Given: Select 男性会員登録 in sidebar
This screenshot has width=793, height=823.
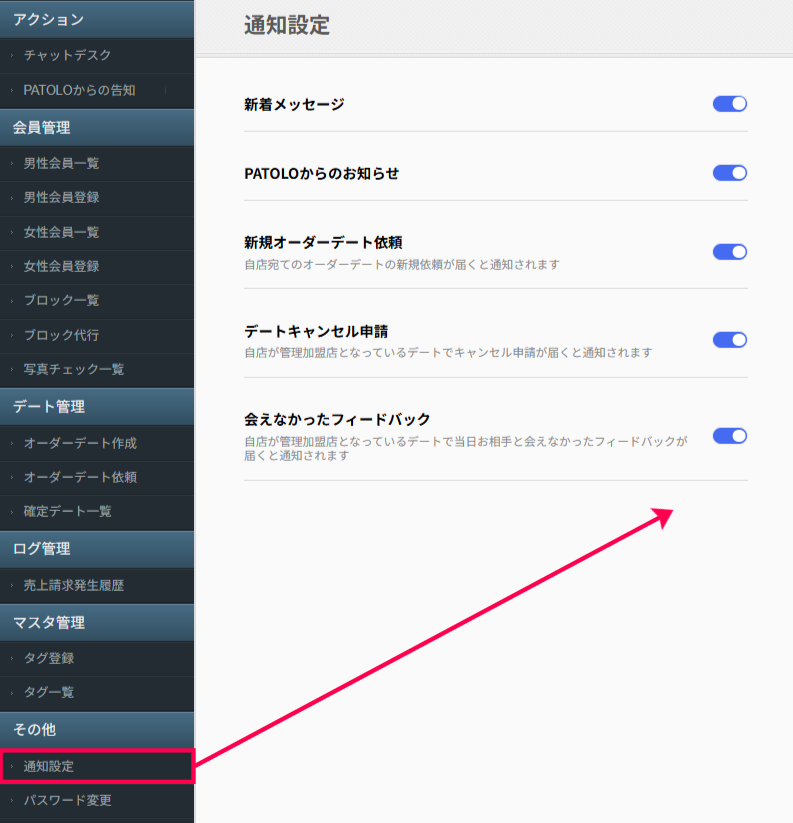Looking at the screenshot, I should pos(61,197).
